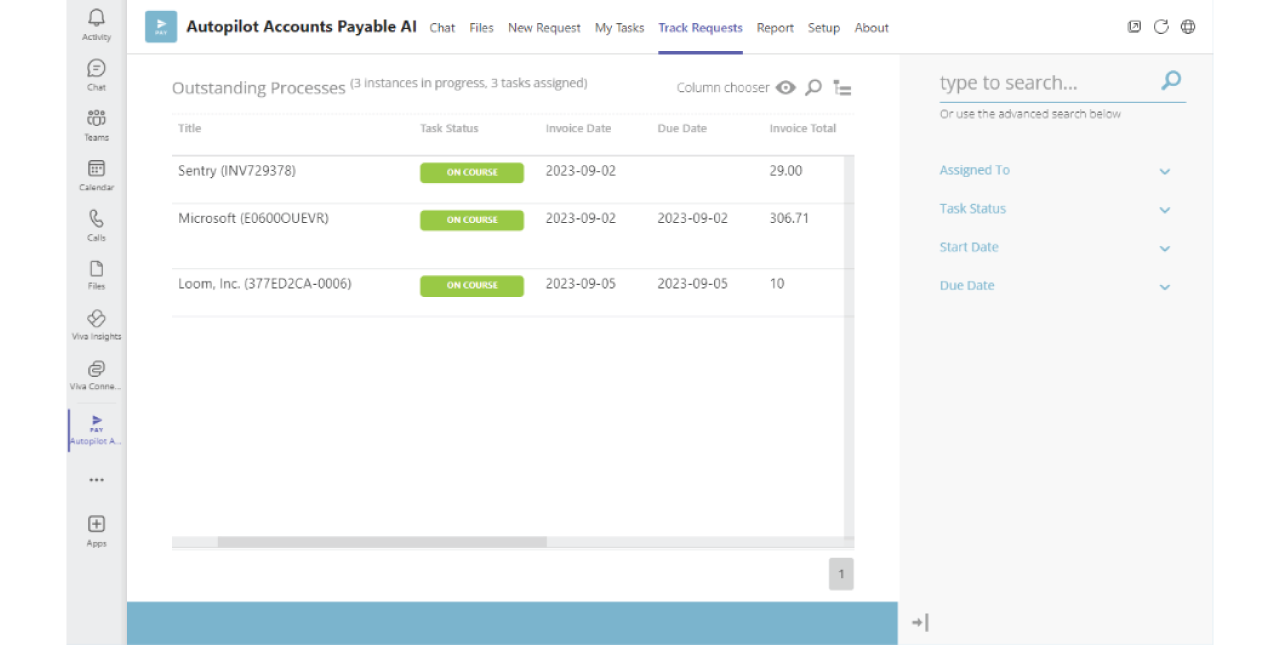Open Viva Insights app icon
The width and height of the screenshot is (1280, 646).
(x=96, y=319)
